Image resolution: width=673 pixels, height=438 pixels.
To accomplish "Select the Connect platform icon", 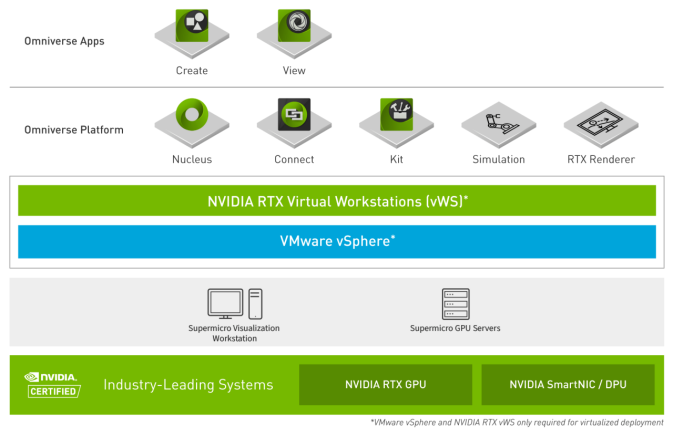I will 294,121.
